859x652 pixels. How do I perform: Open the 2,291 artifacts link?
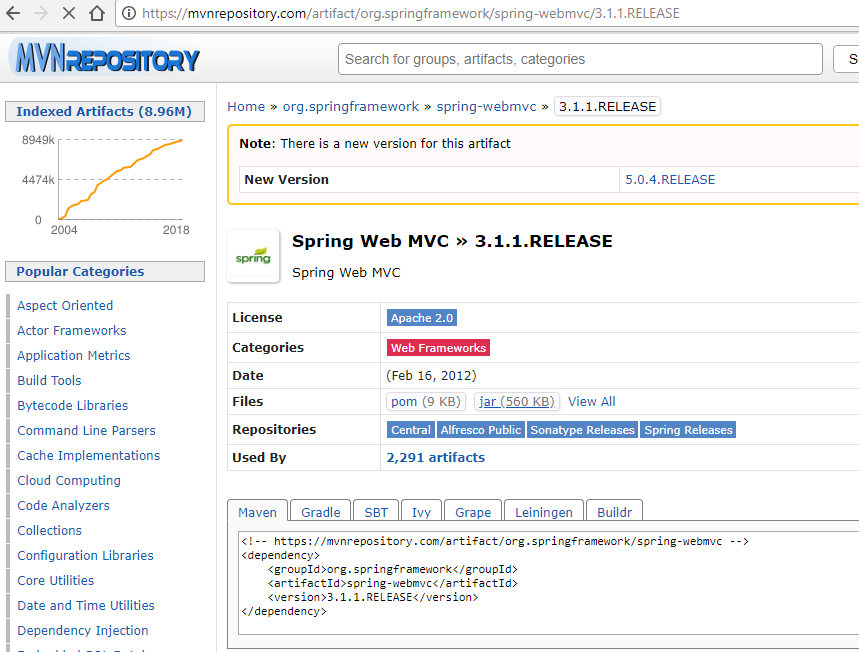[x=436, y=457]
